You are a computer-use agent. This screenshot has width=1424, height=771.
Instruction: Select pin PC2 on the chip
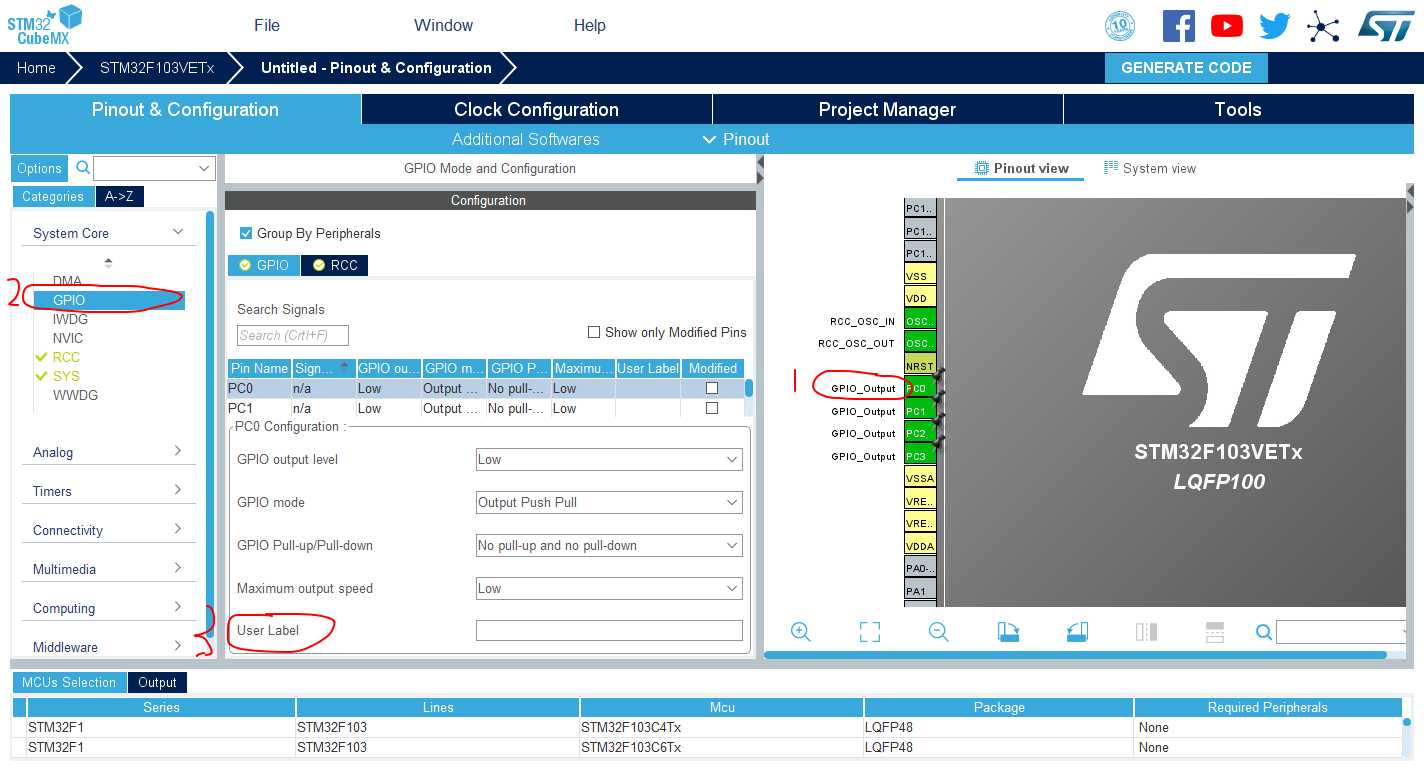coord(920,433)
